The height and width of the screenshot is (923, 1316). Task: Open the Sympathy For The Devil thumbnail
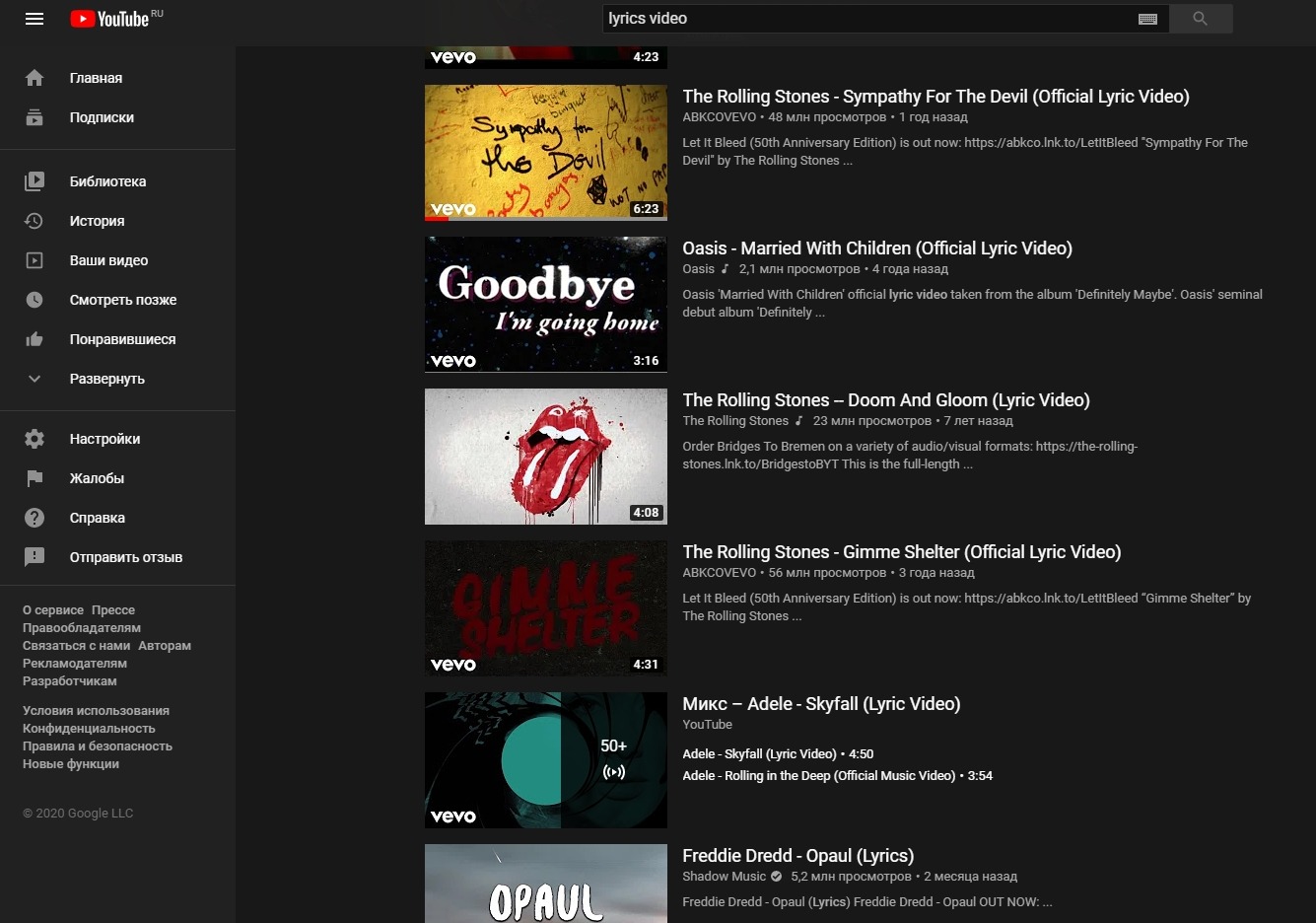546,153
